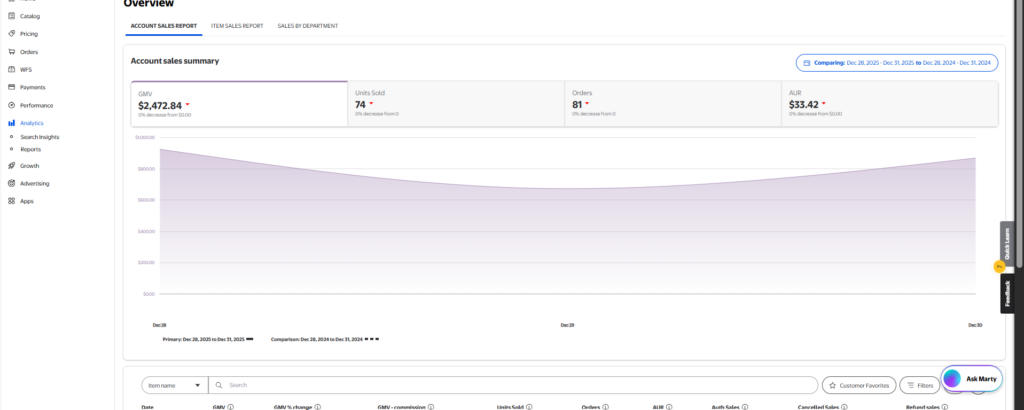Viewport: 1024px width, 410px height.
Task: Click the calendar icon in date comparison
Action: point(807,63)
